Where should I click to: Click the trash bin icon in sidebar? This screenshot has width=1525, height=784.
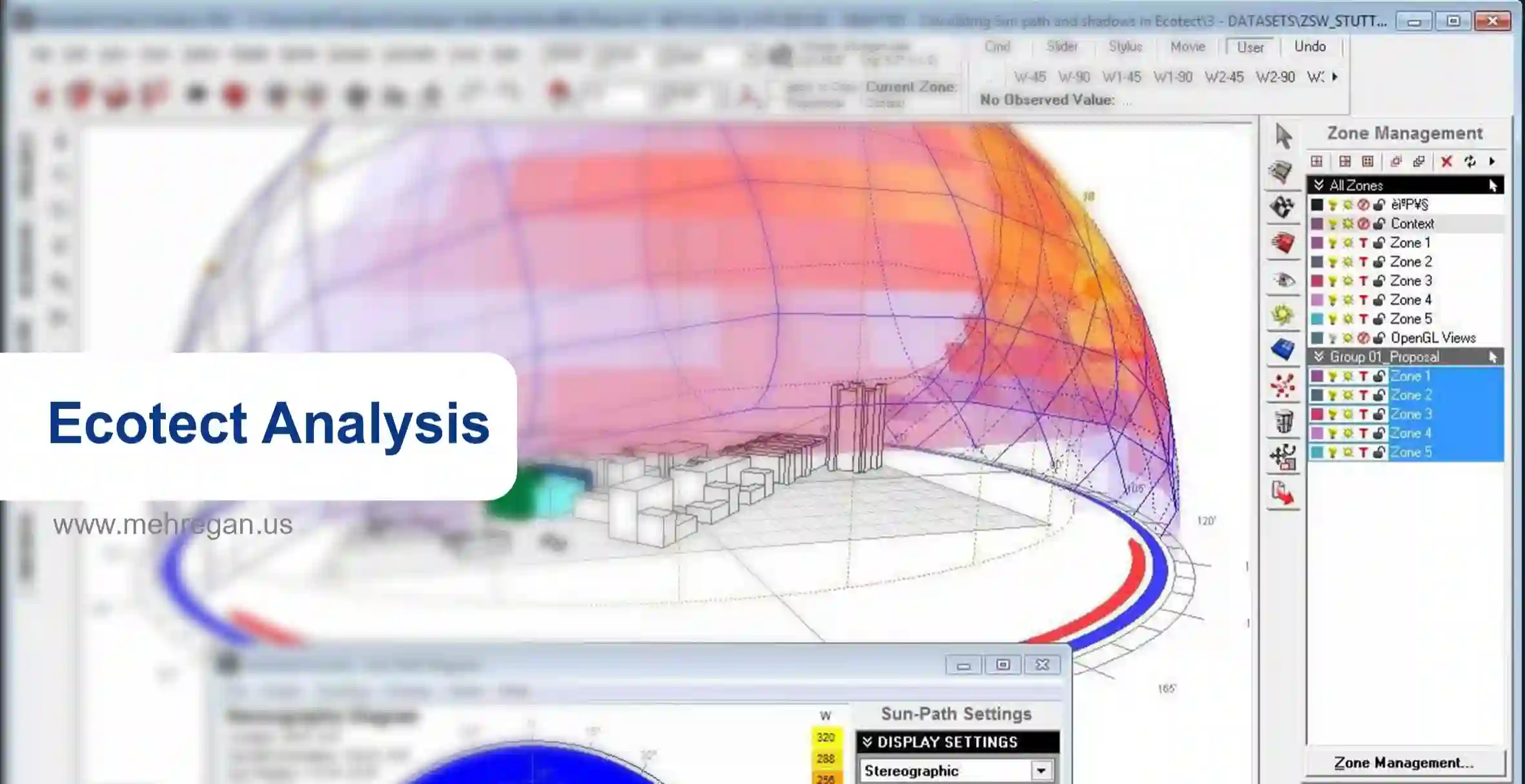pos(1284,421)
